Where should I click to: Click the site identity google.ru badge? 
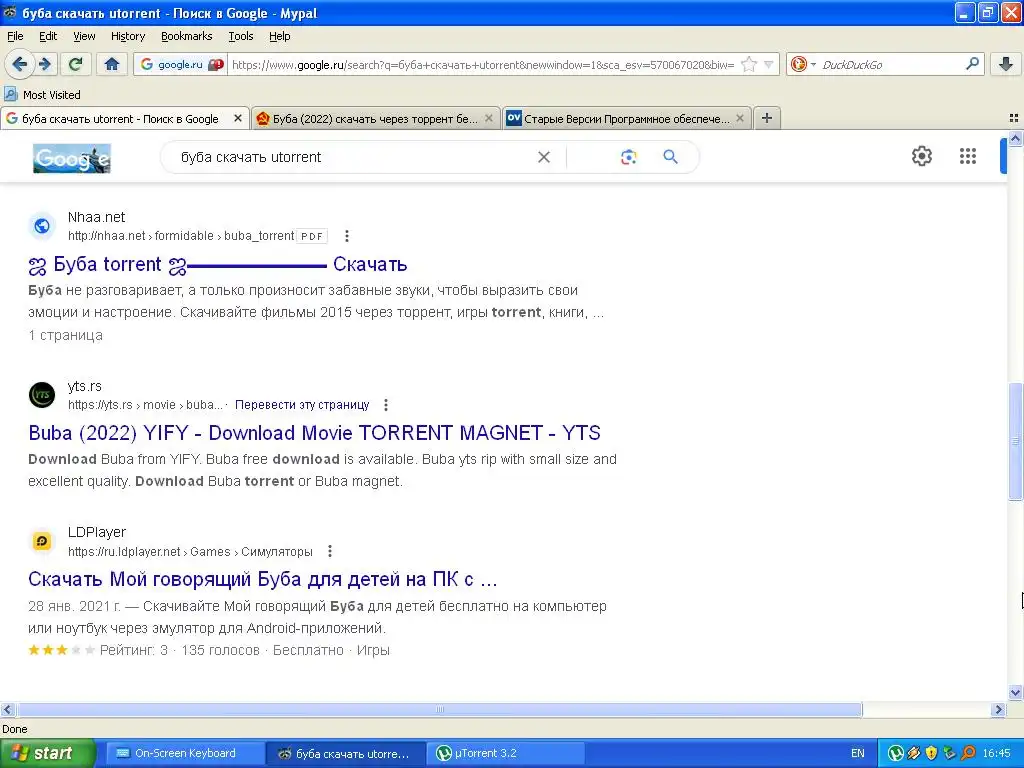(181, 64)
